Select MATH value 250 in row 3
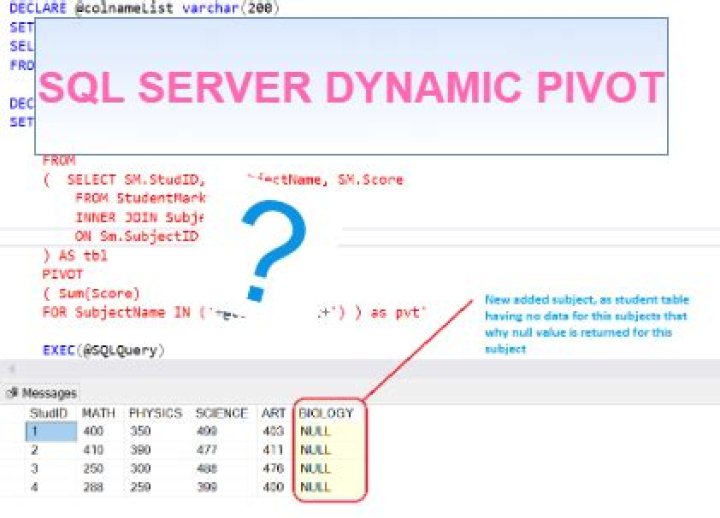Viewport: 720px width, 518px height. tap(93, 468)
